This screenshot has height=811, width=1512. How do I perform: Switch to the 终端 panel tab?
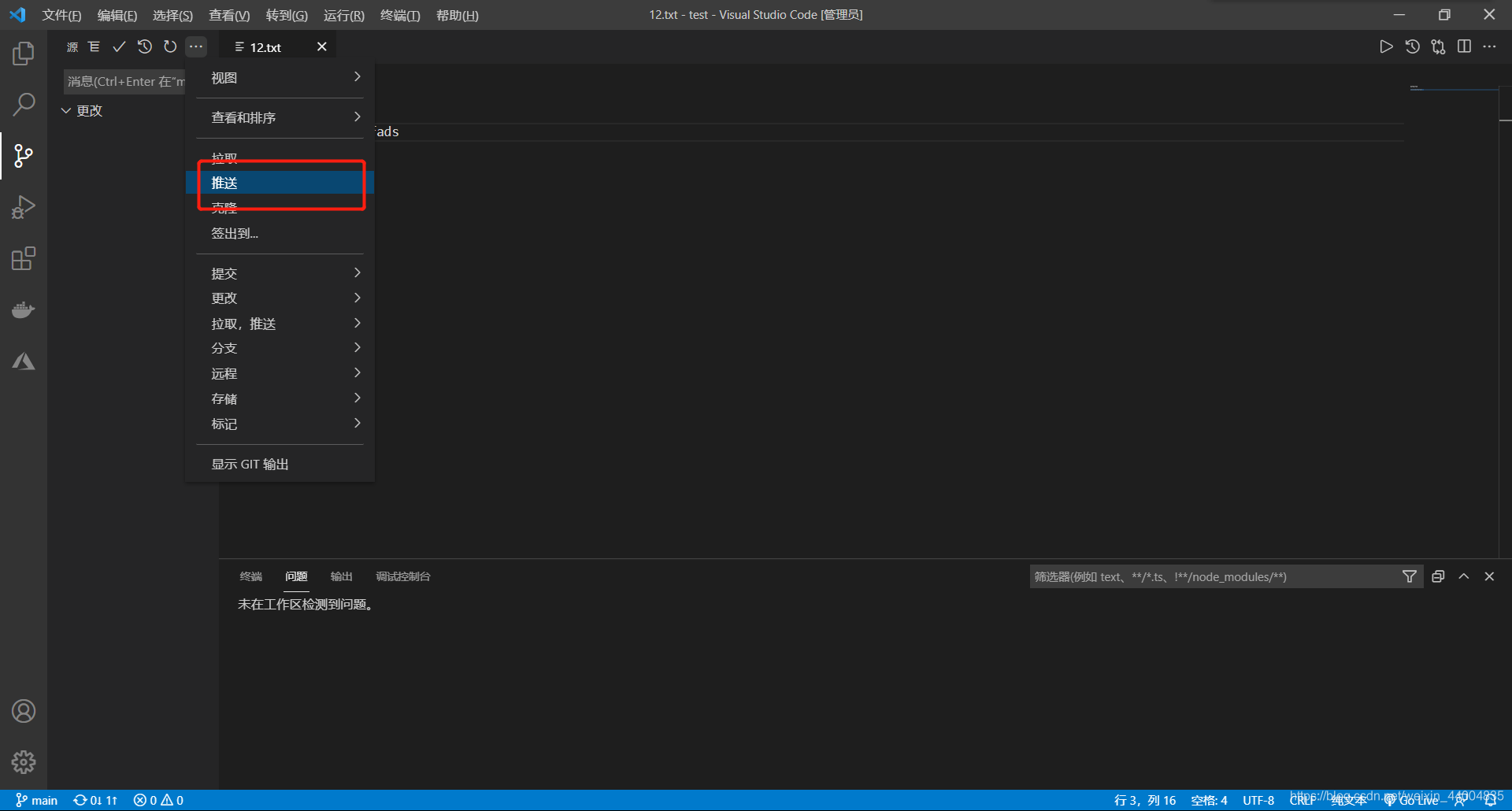[250, 576]
